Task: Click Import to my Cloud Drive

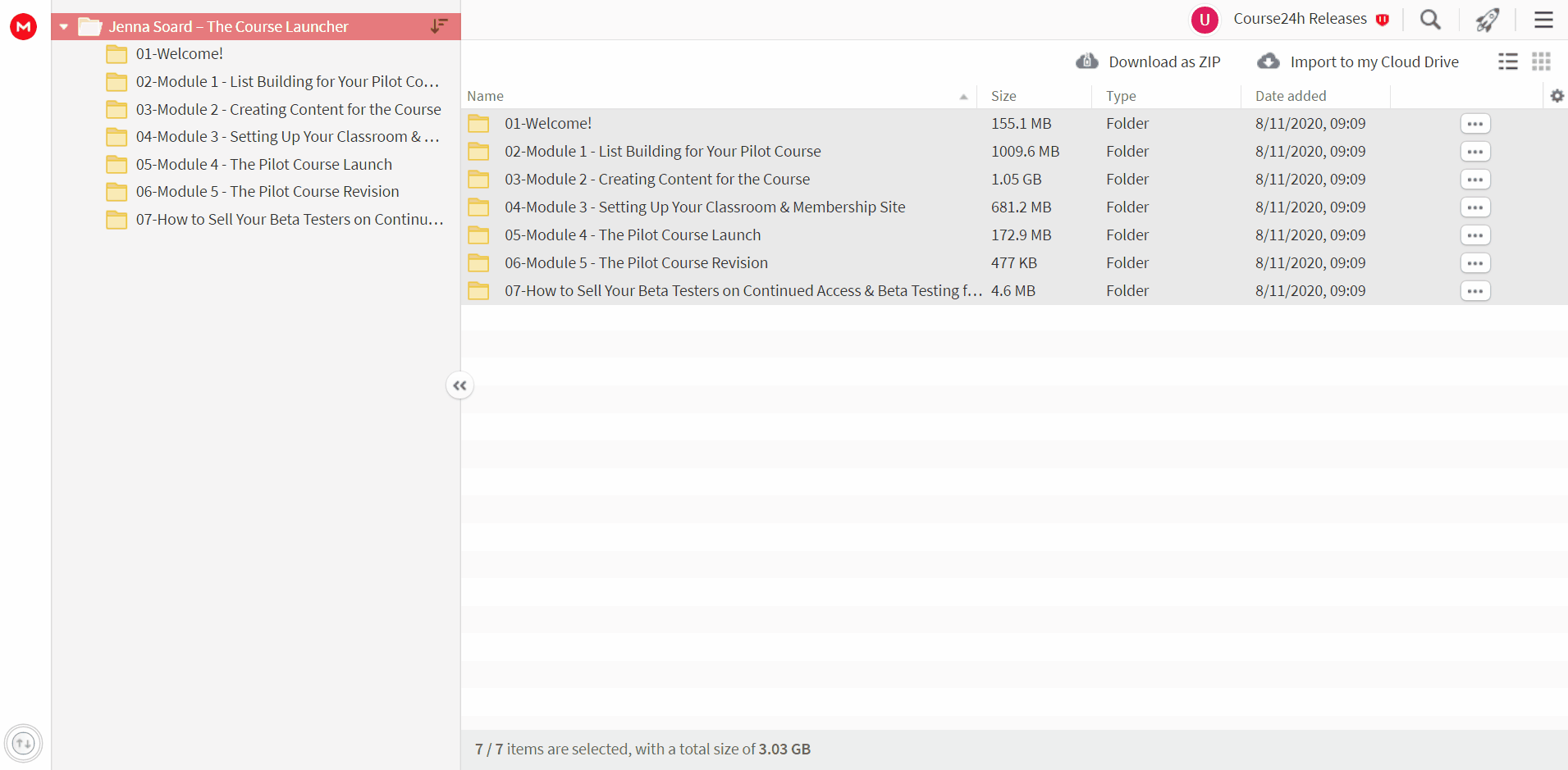Action: [x=1358, y=62]
